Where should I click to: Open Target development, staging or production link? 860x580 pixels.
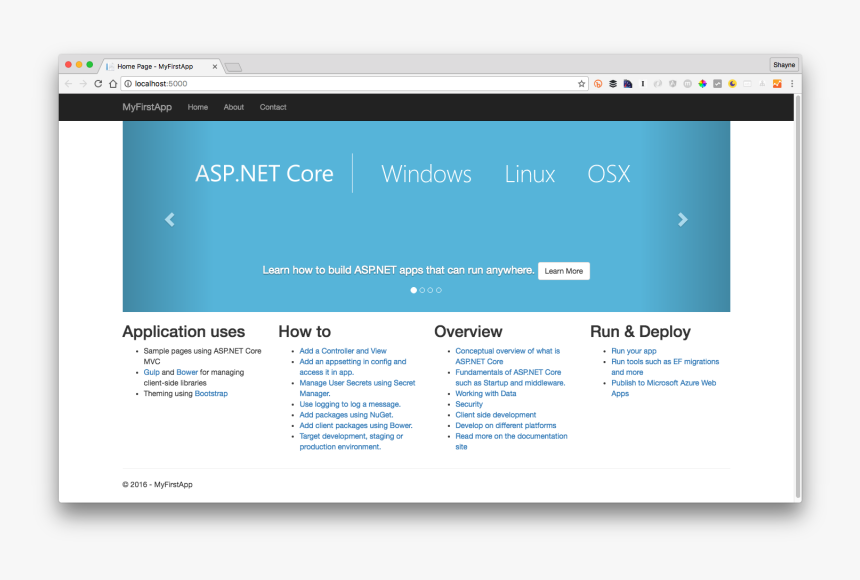click(x=351, y=441)
